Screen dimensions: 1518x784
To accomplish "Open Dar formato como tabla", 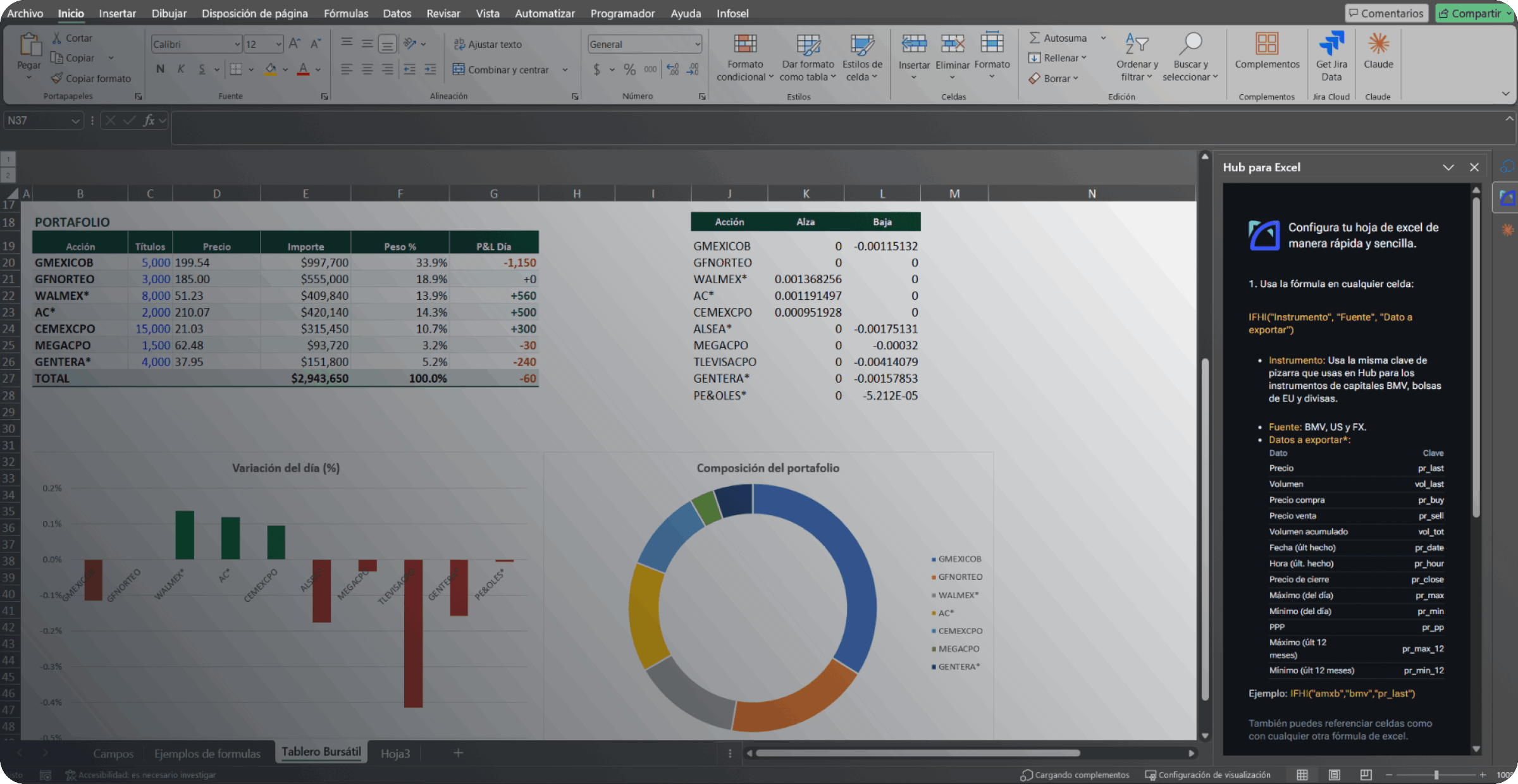I will (808, 58).
